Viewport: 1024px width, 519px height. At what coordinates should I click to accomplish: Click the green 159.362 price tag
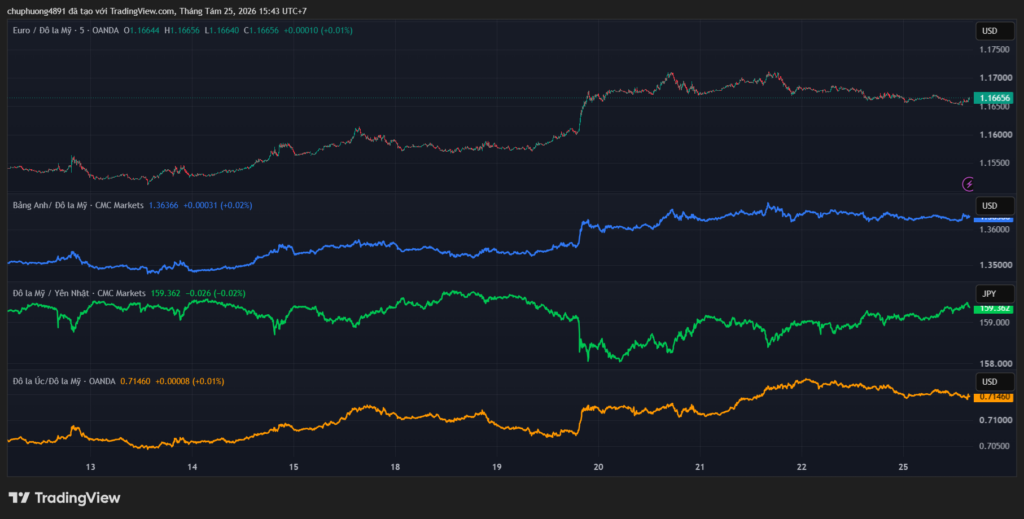click(x=993, y=308)
